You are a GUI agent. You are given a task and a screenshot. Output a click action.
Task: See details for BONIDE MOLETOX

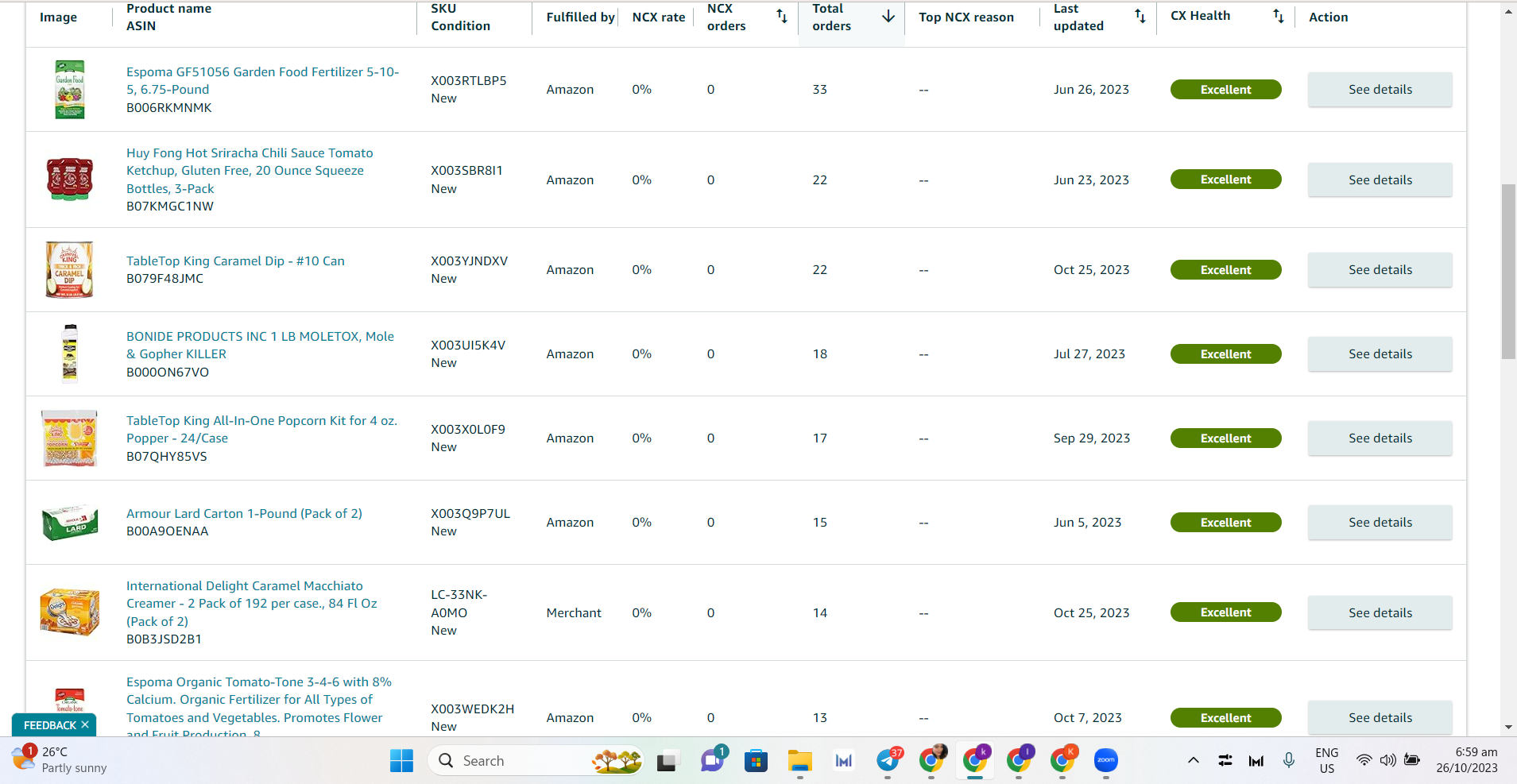point(1380,354)
